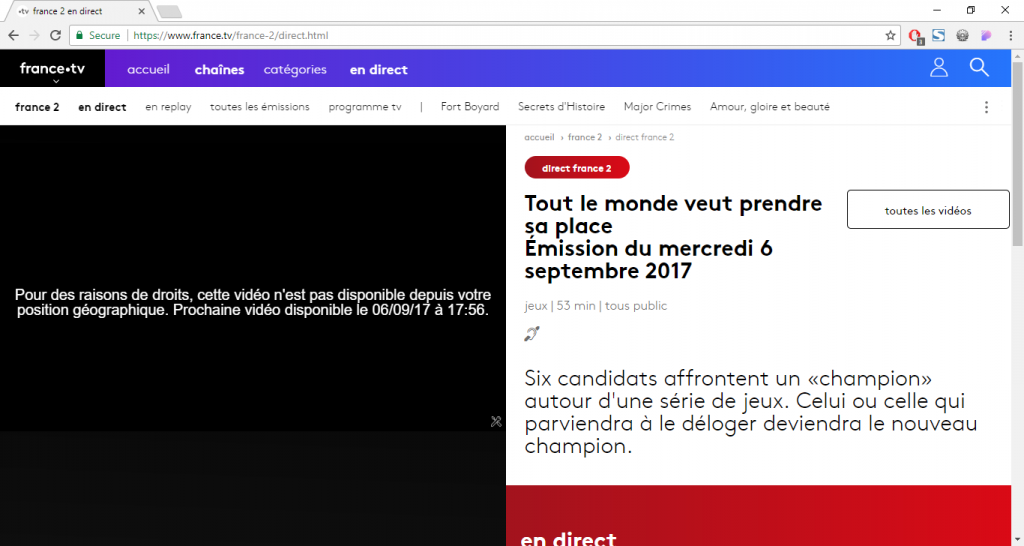Click the france 2 breadcrumb

point(585,137)
